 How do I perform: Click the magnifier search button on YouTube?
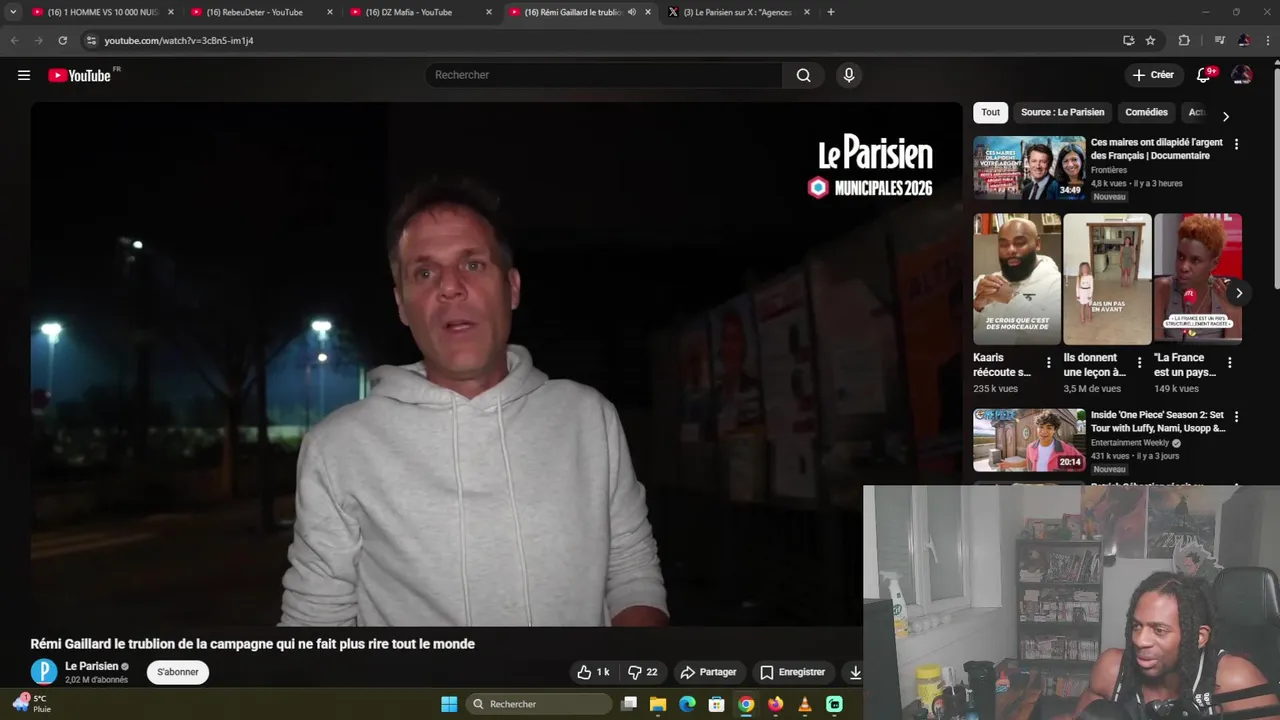click(803, 75)
